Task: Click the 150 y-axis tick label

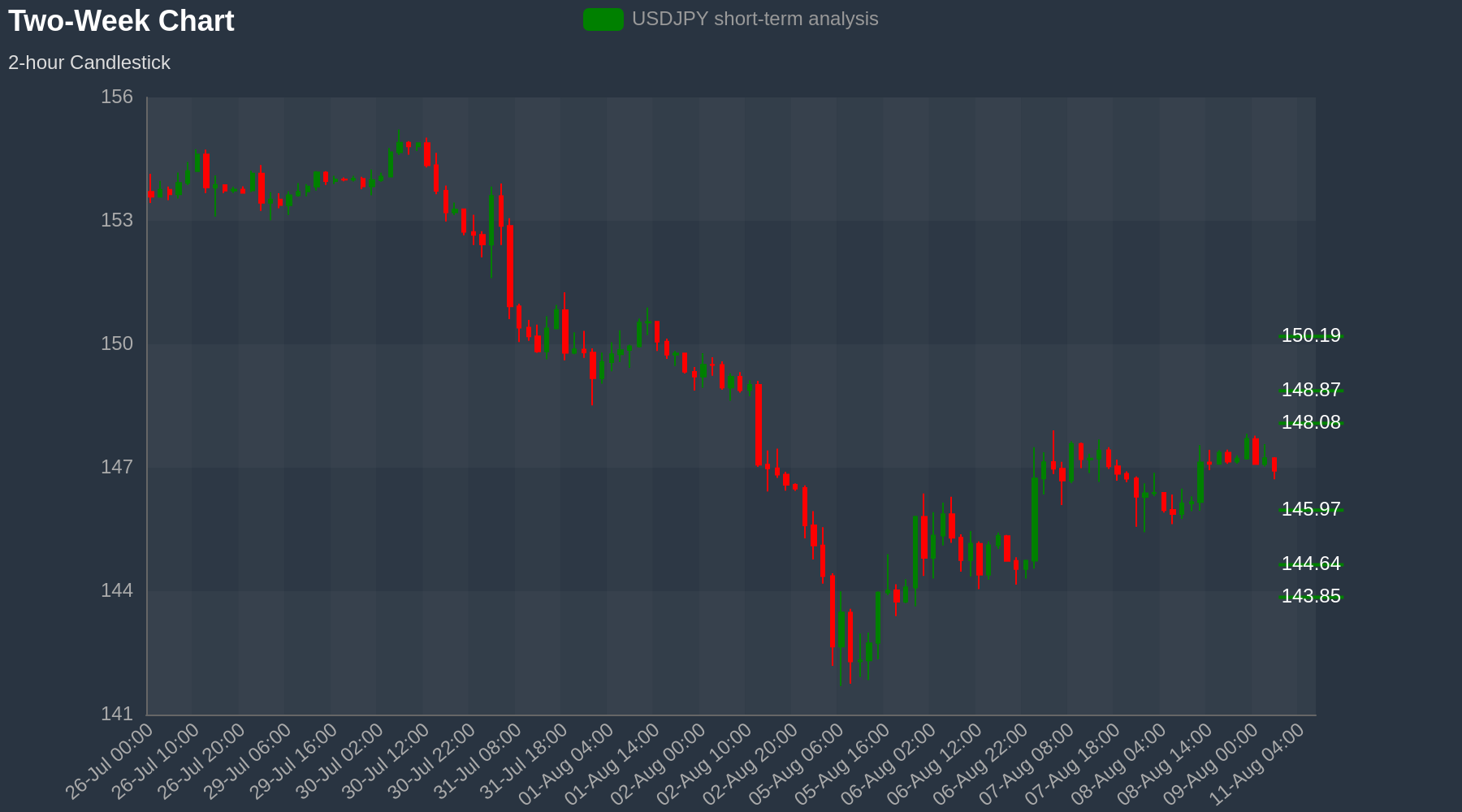Action: pos(117,344)
